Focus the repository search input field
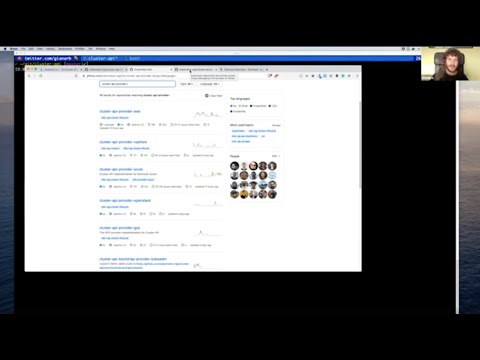Screen dimensions: 480x360 point(137,84)
